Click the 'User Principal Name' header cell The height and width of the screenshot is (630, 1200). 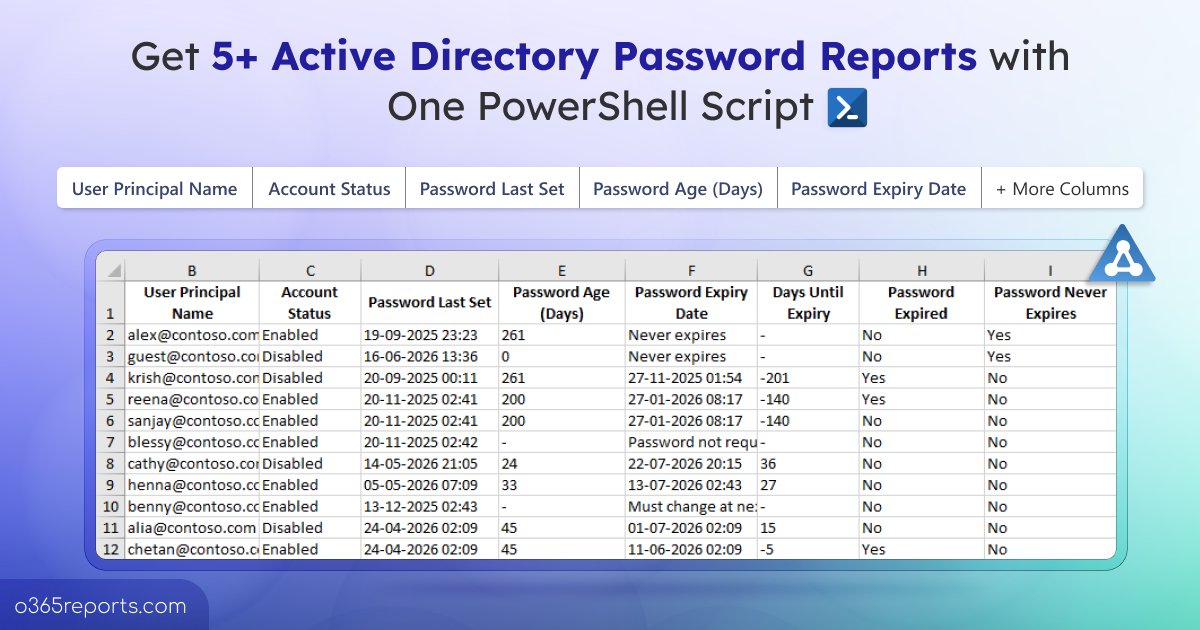[192, 303]
